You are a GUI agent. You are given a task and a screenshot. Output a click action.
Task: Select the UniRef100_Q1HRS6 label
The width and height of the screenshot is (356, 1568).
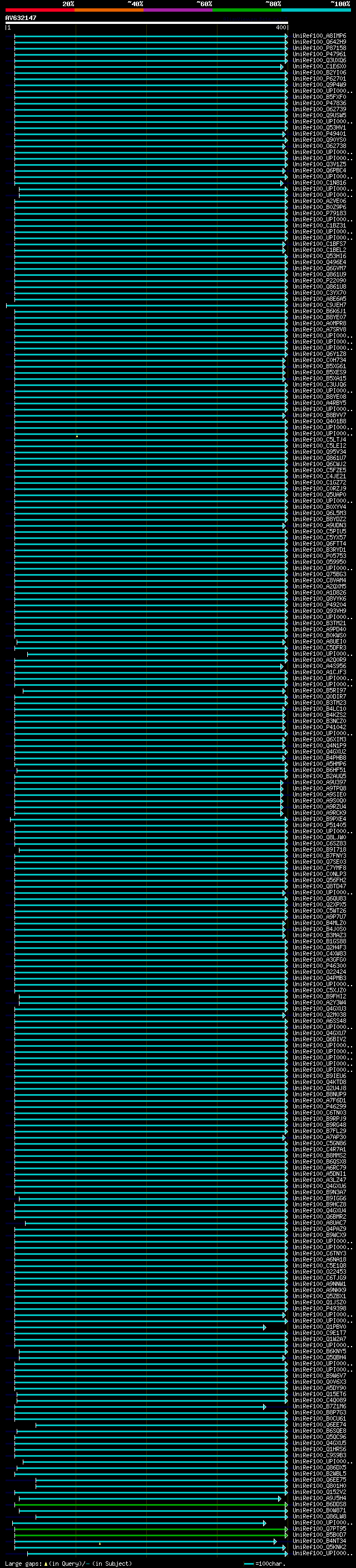tap(319, 1450)
